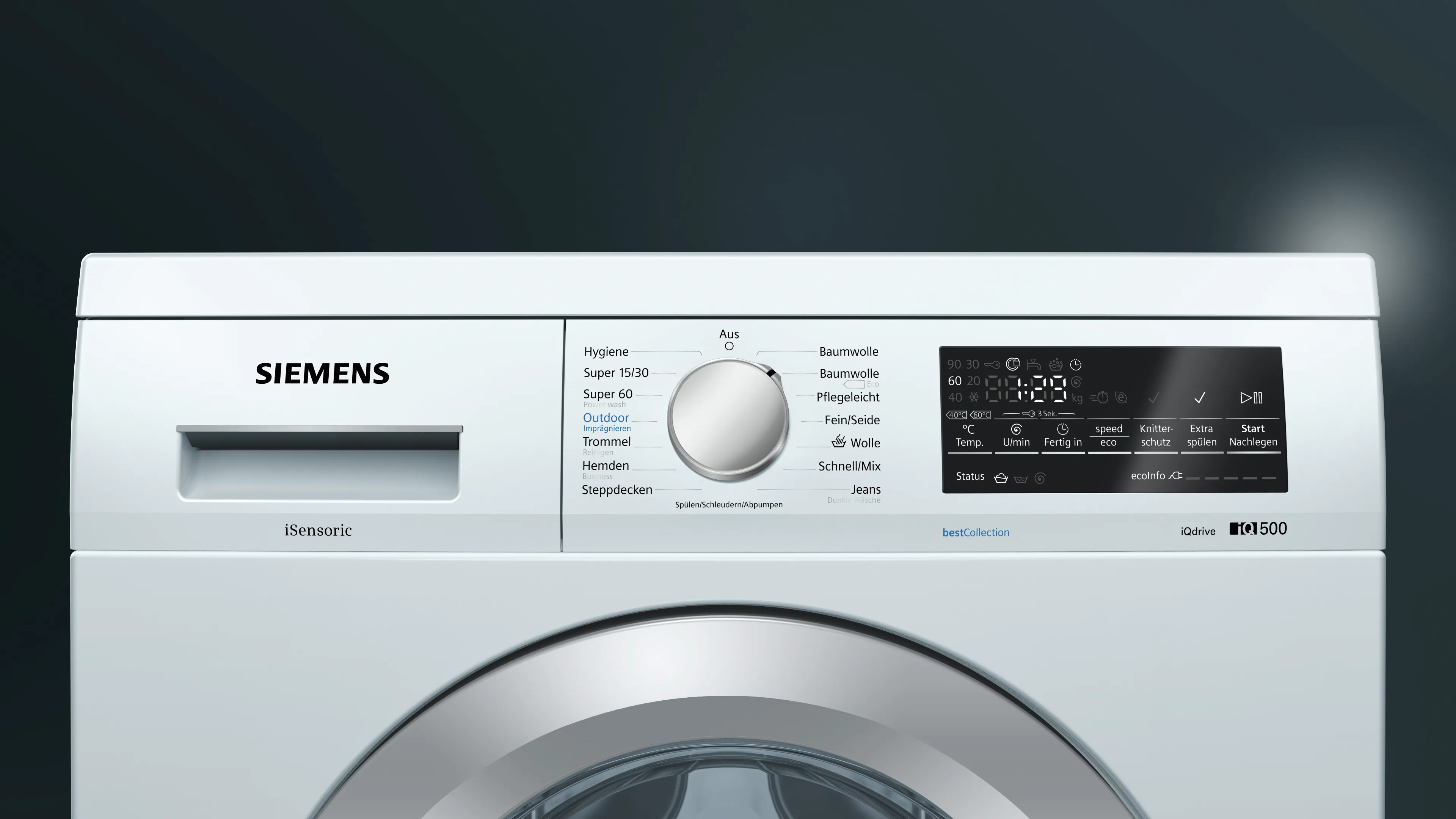Select the Hemden program
Screen dimensions: 1456x819
point(606,466)
